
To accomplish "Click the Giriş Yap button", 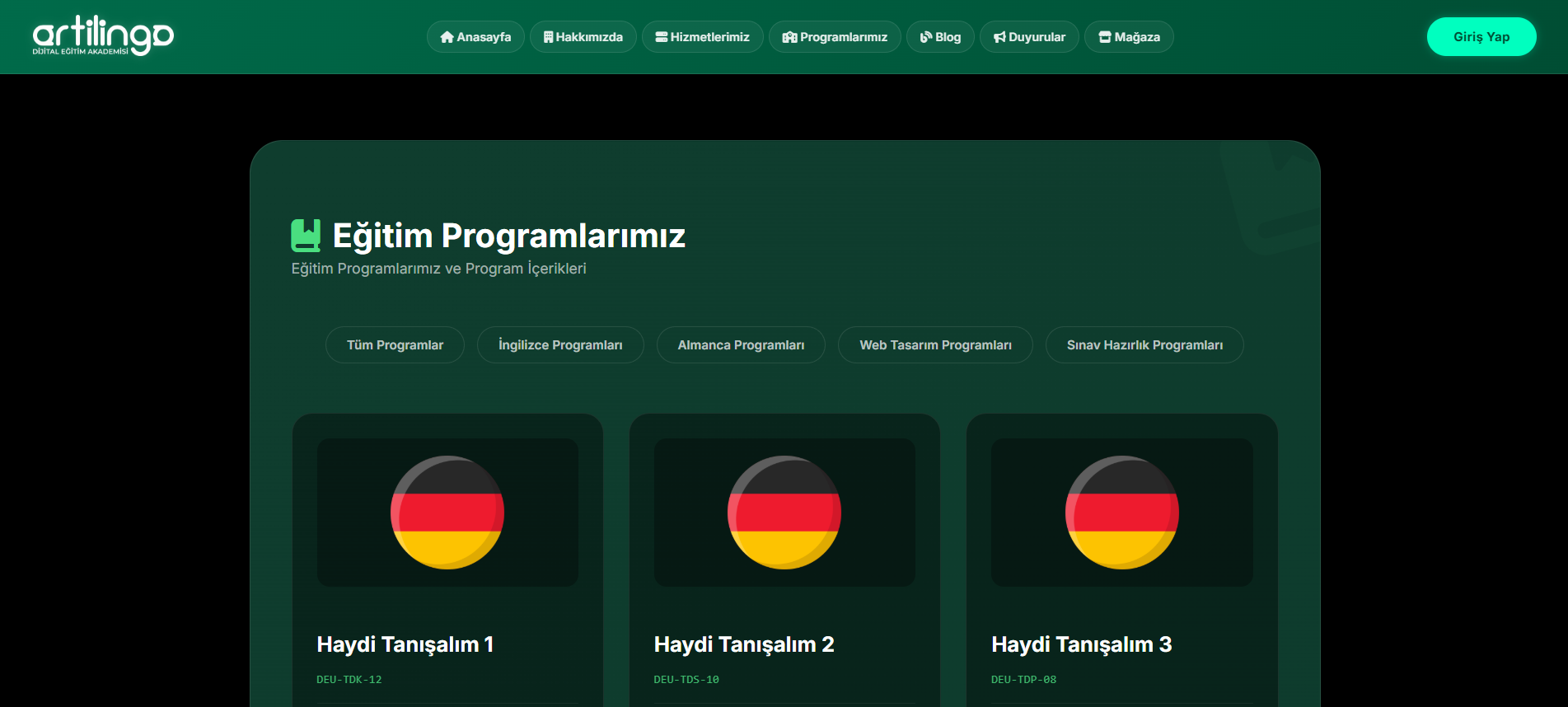I will pos(1481,37).
